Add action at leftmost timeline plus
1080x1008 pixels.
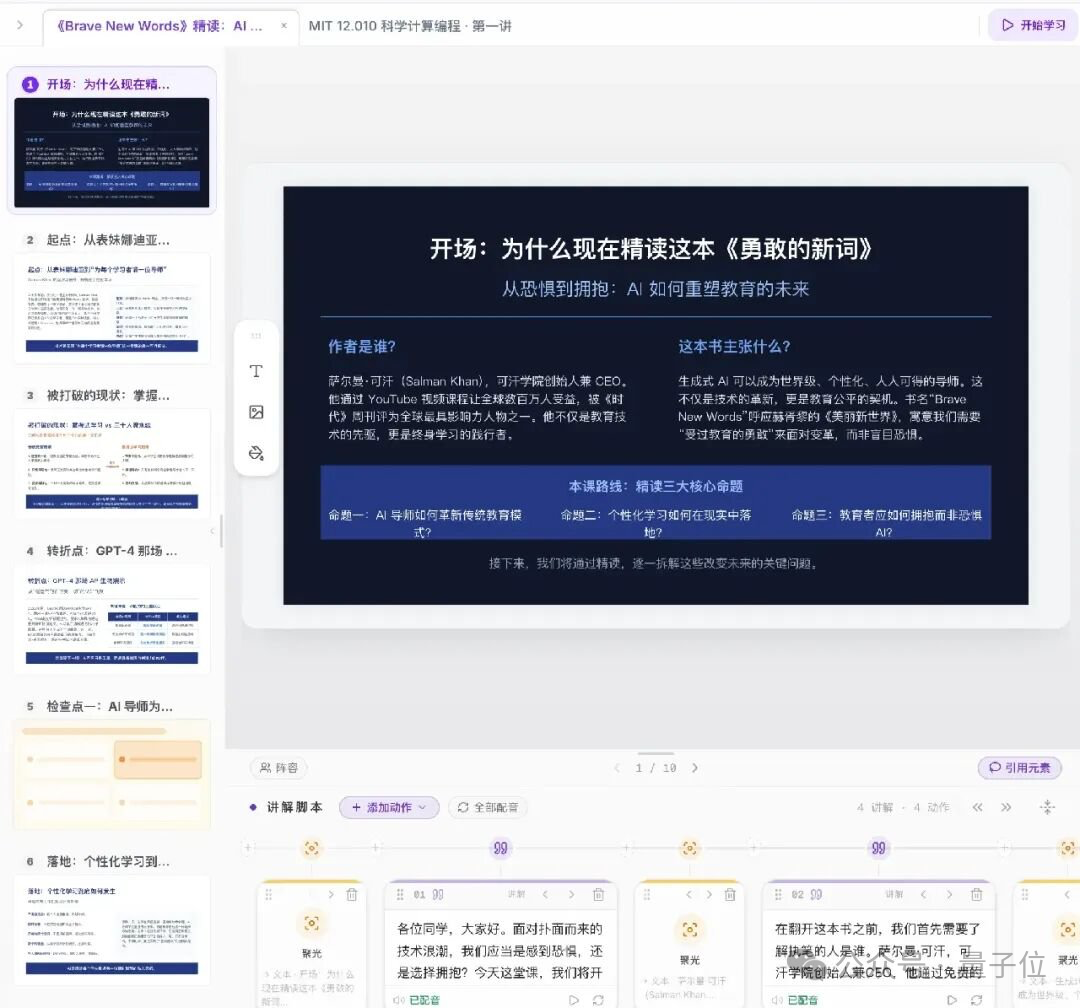[x=249, y=847]
